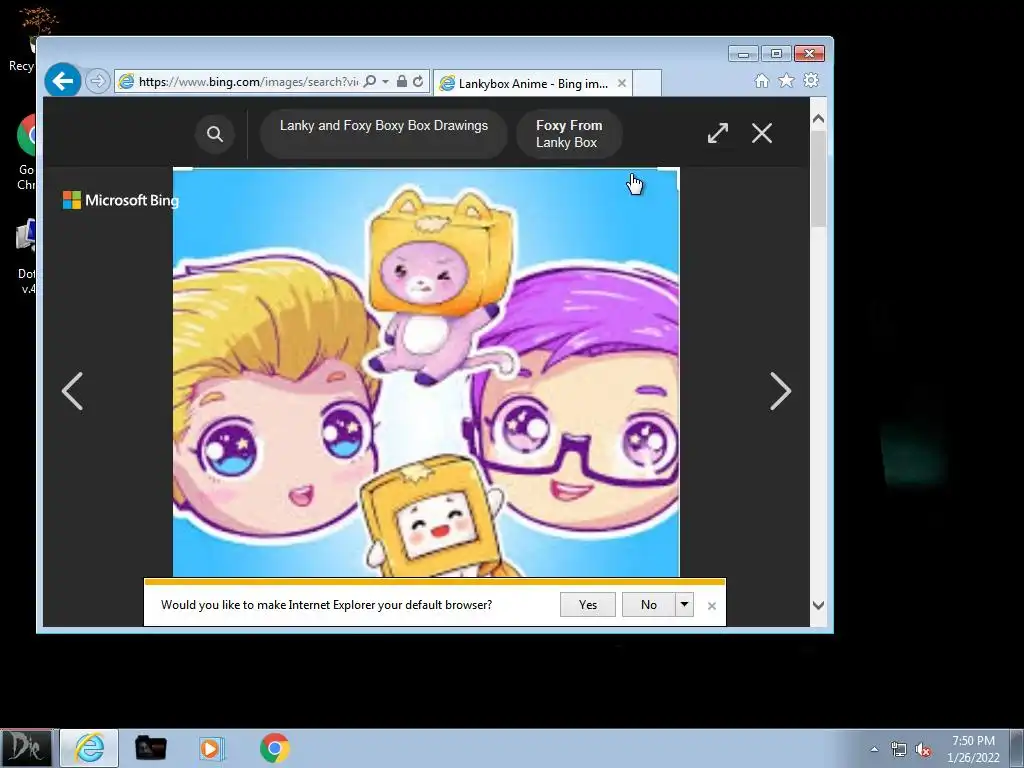The height and width of the screenshot is (768, 1024).
Task: Click the Google Chrome desktop shortcut
Action: pos(27,152)
